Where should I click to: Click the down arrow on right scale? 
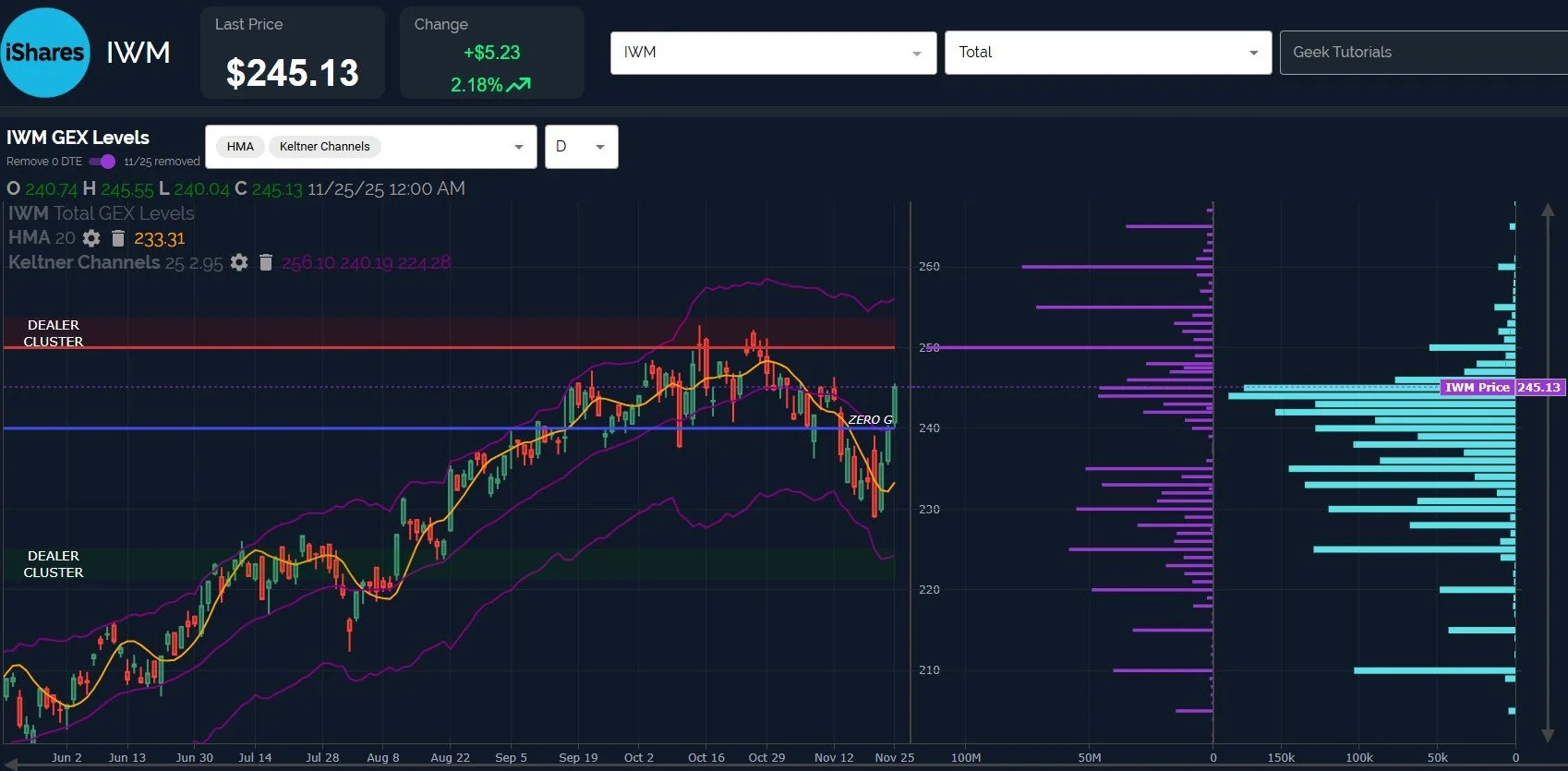[1548, 735]
